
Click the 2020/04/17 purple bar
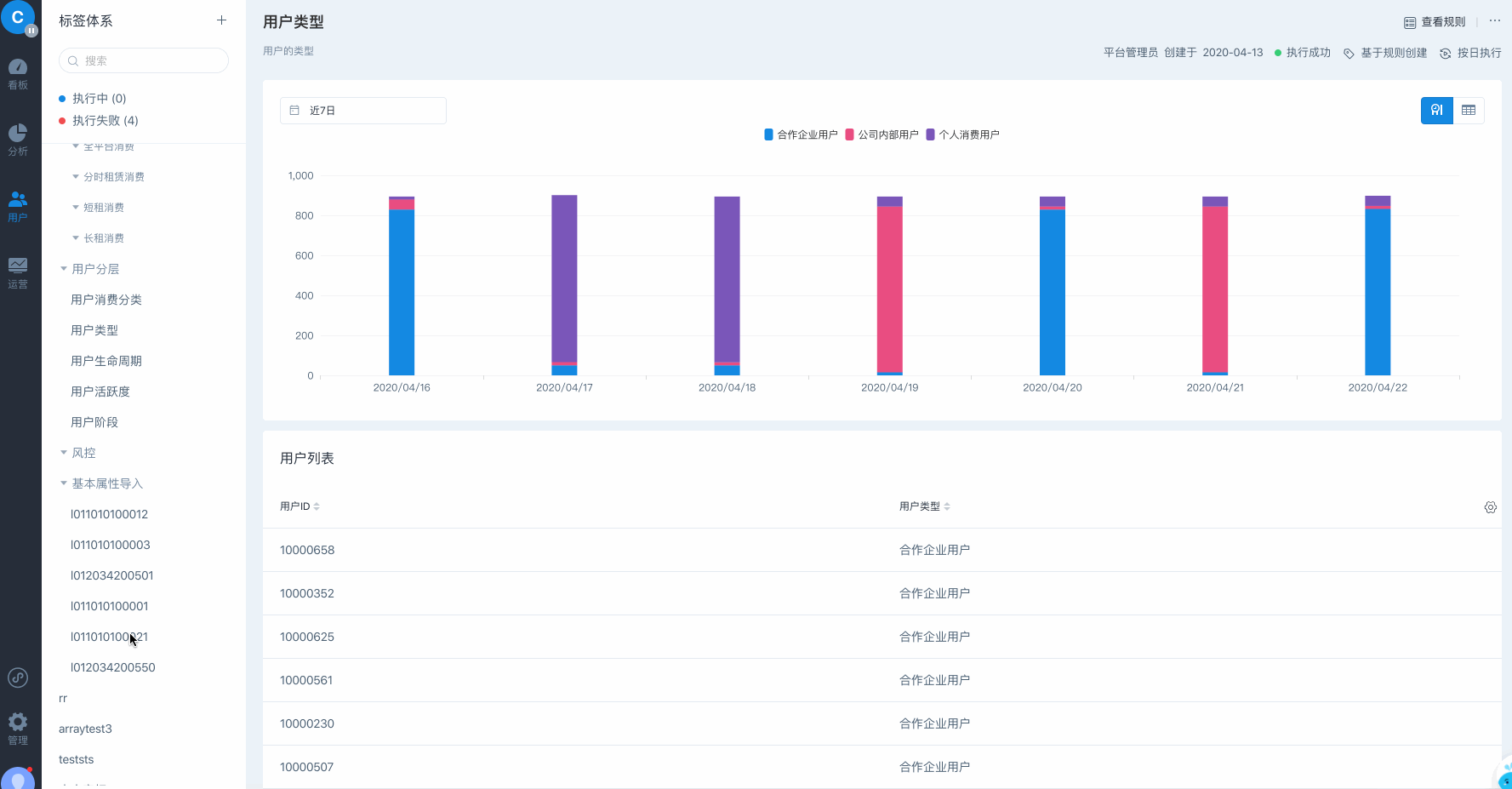564,278
